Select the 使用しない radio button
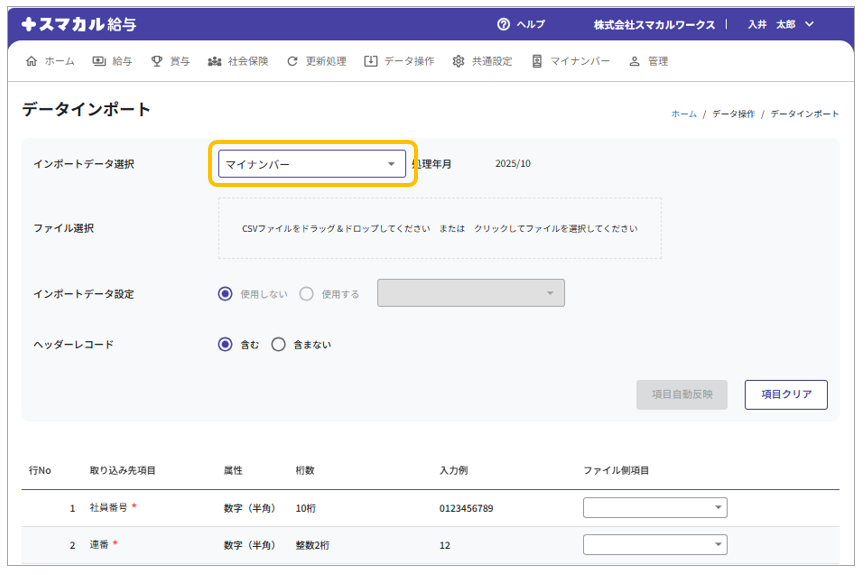The image size is (866, 575). [225, 294]
